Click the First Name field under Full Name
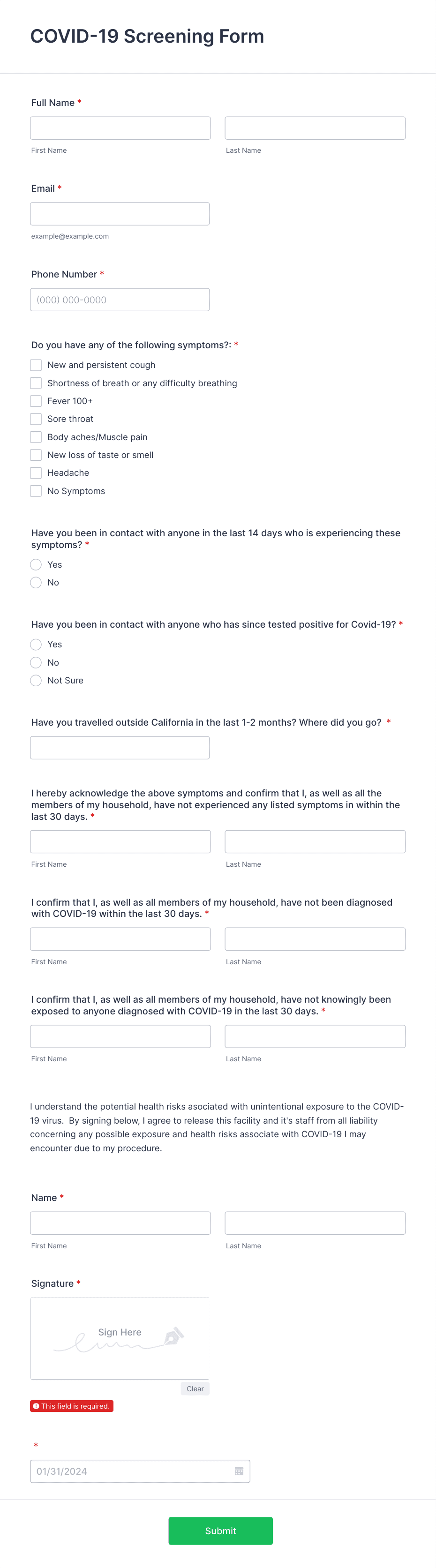The height and width of the screenshot is (1568, 436). 120,128
